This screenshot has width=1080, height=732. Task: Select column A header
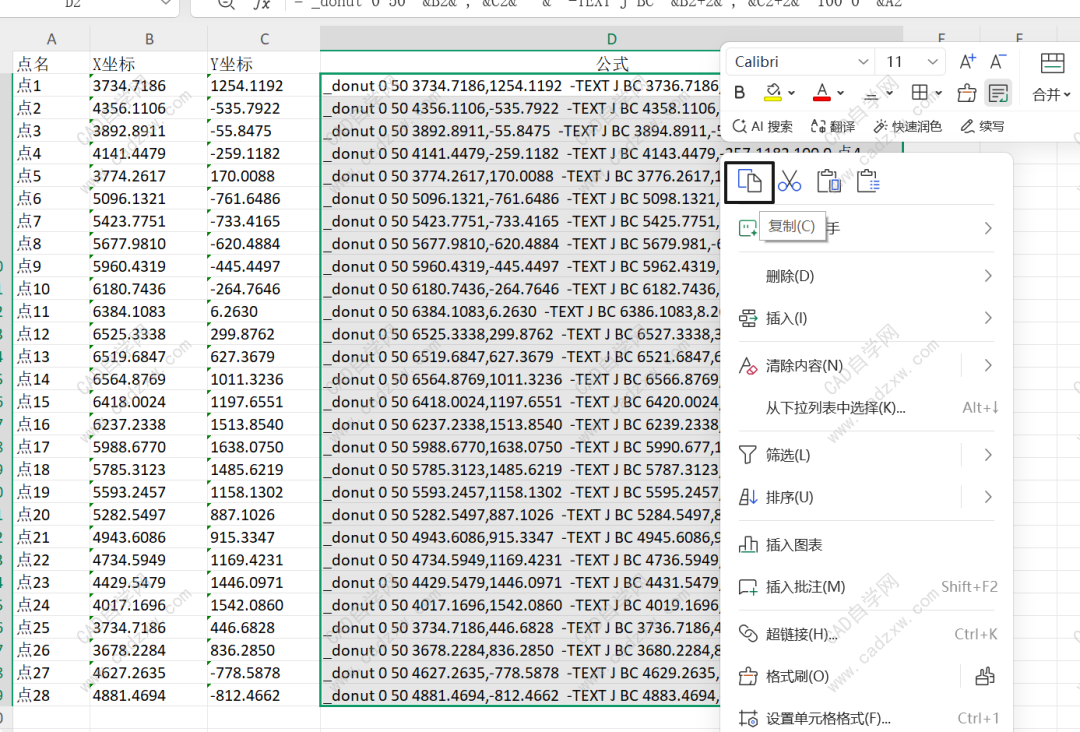point(51,39)
